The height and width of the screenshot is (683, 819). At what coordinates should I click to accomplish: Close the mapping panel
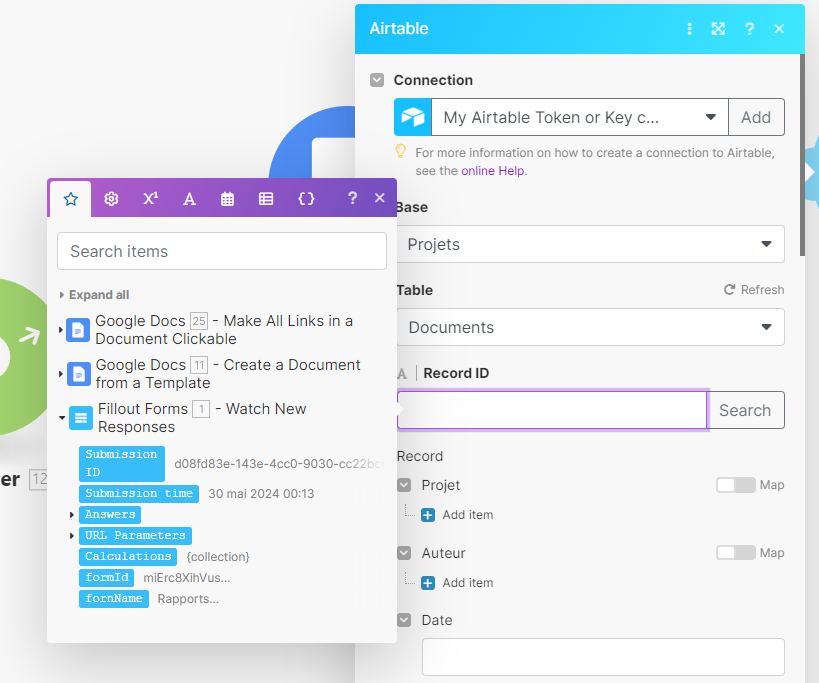380,198
